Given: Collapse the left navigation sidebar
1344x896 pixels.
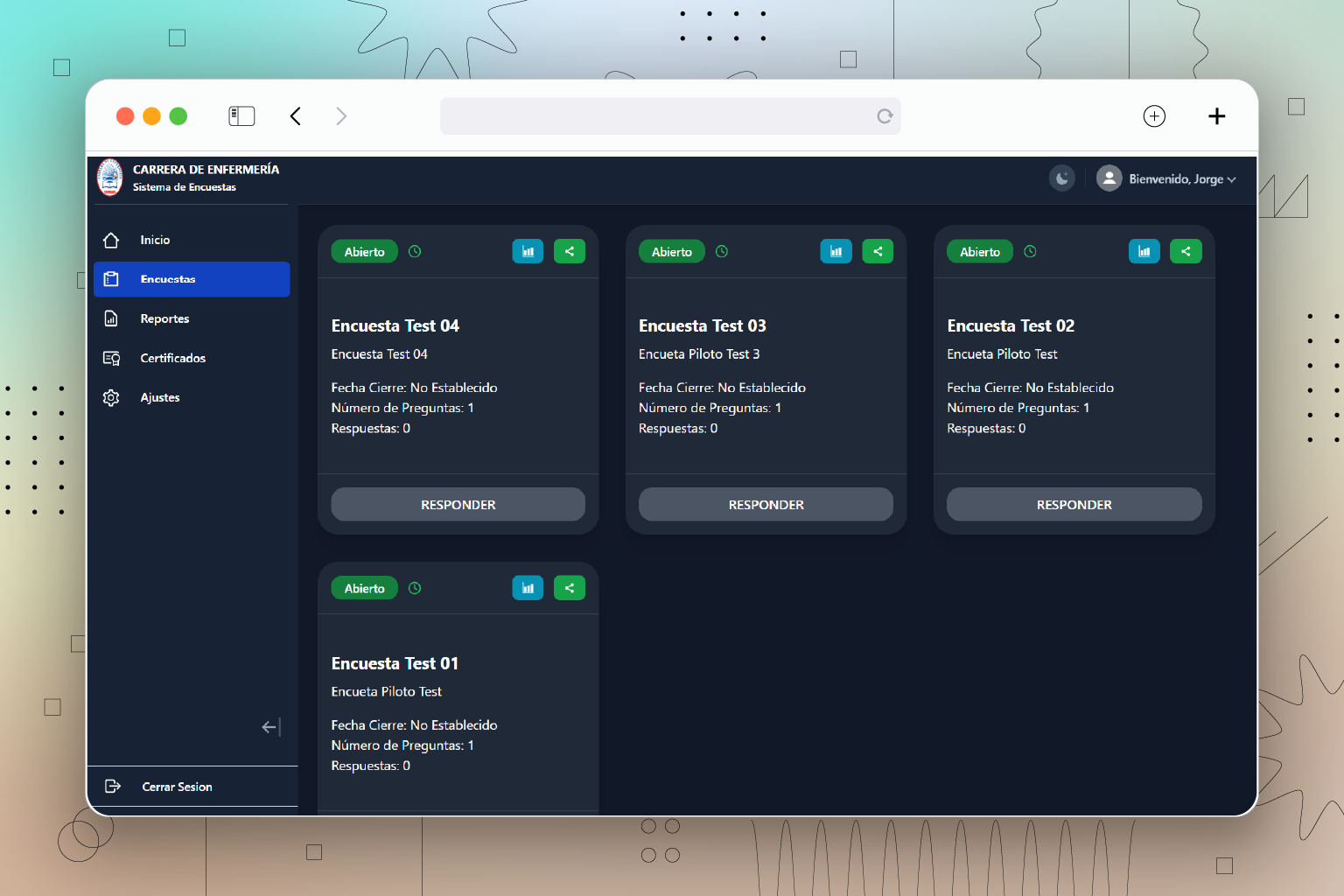Looking at the screenshot, I should point(270,727).
